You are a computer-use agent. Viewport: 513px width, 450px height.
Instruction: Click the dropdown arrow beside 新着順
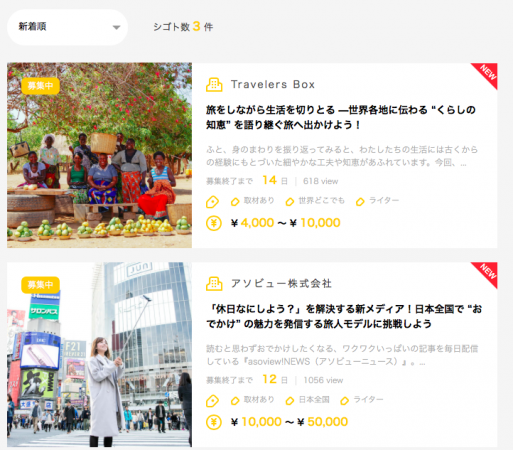tap(116, 27)
